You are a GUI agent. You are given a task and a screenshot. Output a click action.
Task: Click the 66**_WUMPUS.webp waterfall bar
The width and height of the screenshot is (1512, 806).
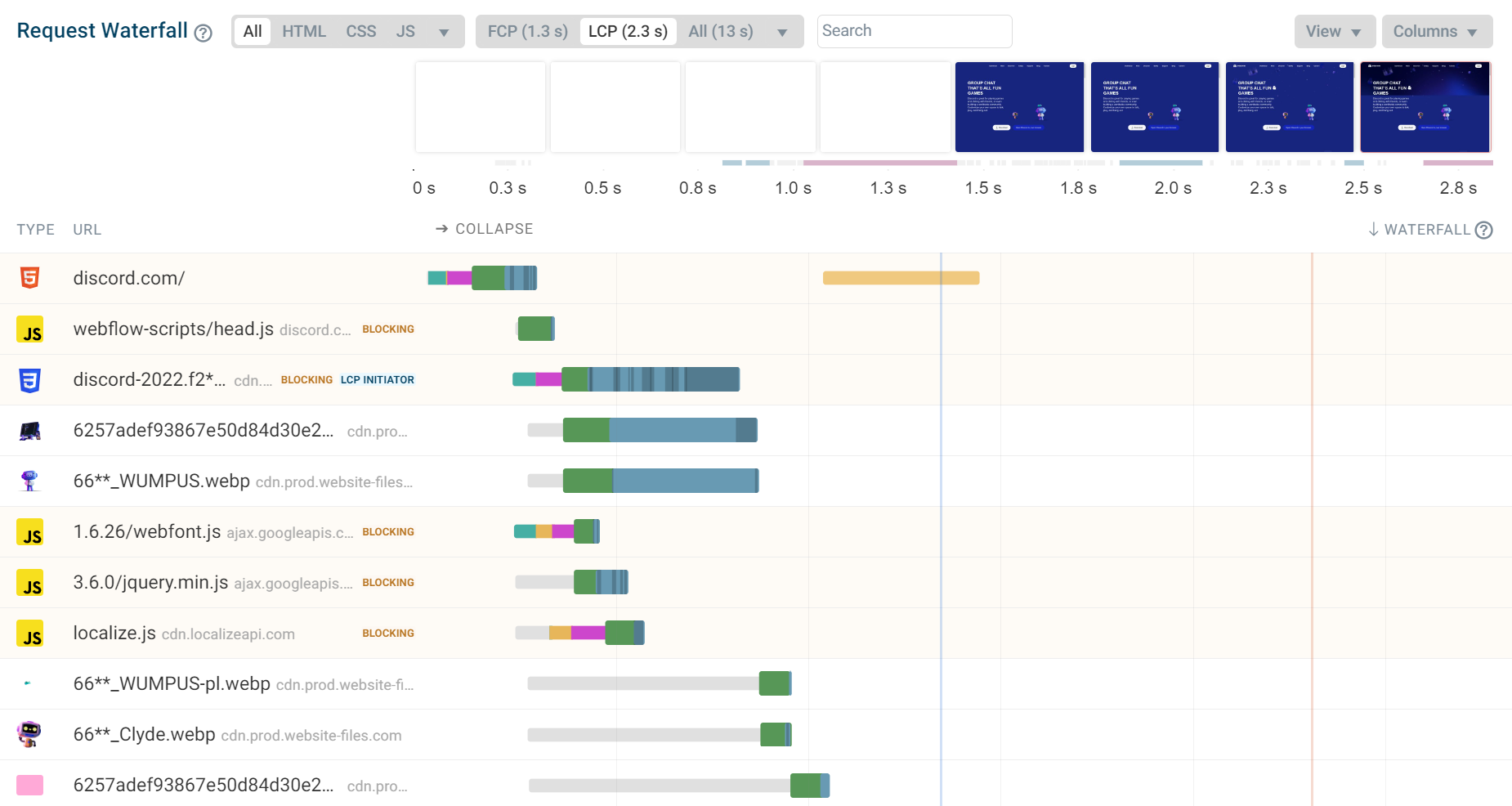643,481
